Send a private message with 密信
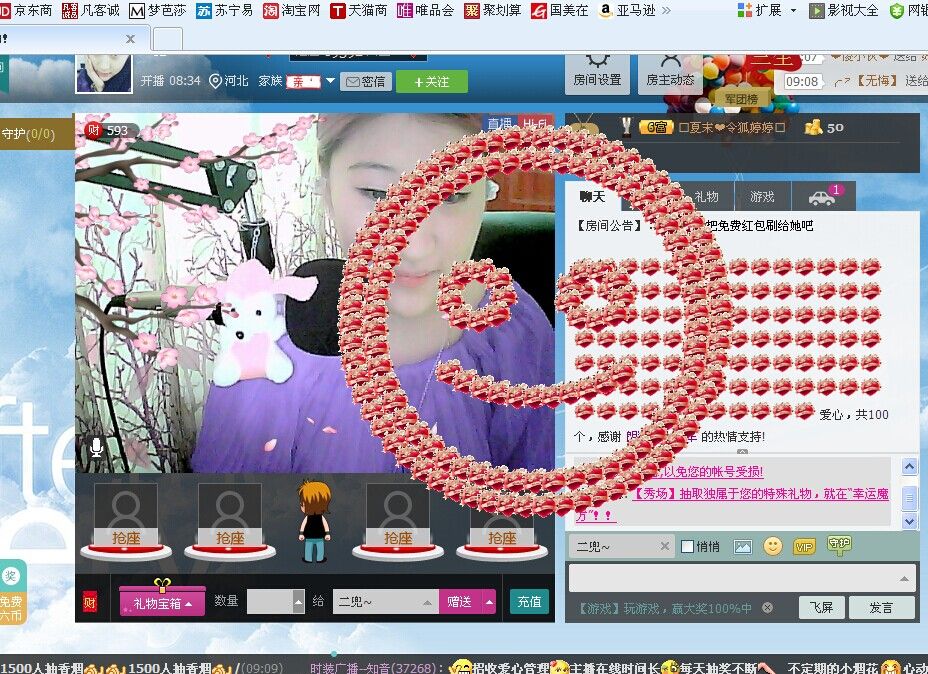Image resolution: width=928 pixels, height=674 pixels. (x=366, y=82)
